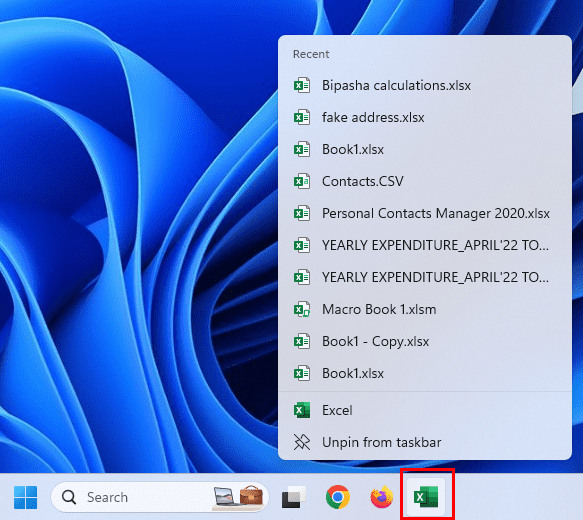Open the Windows Start menu
The width and height of the screenshot is (583, 520).
click(25, 497)
